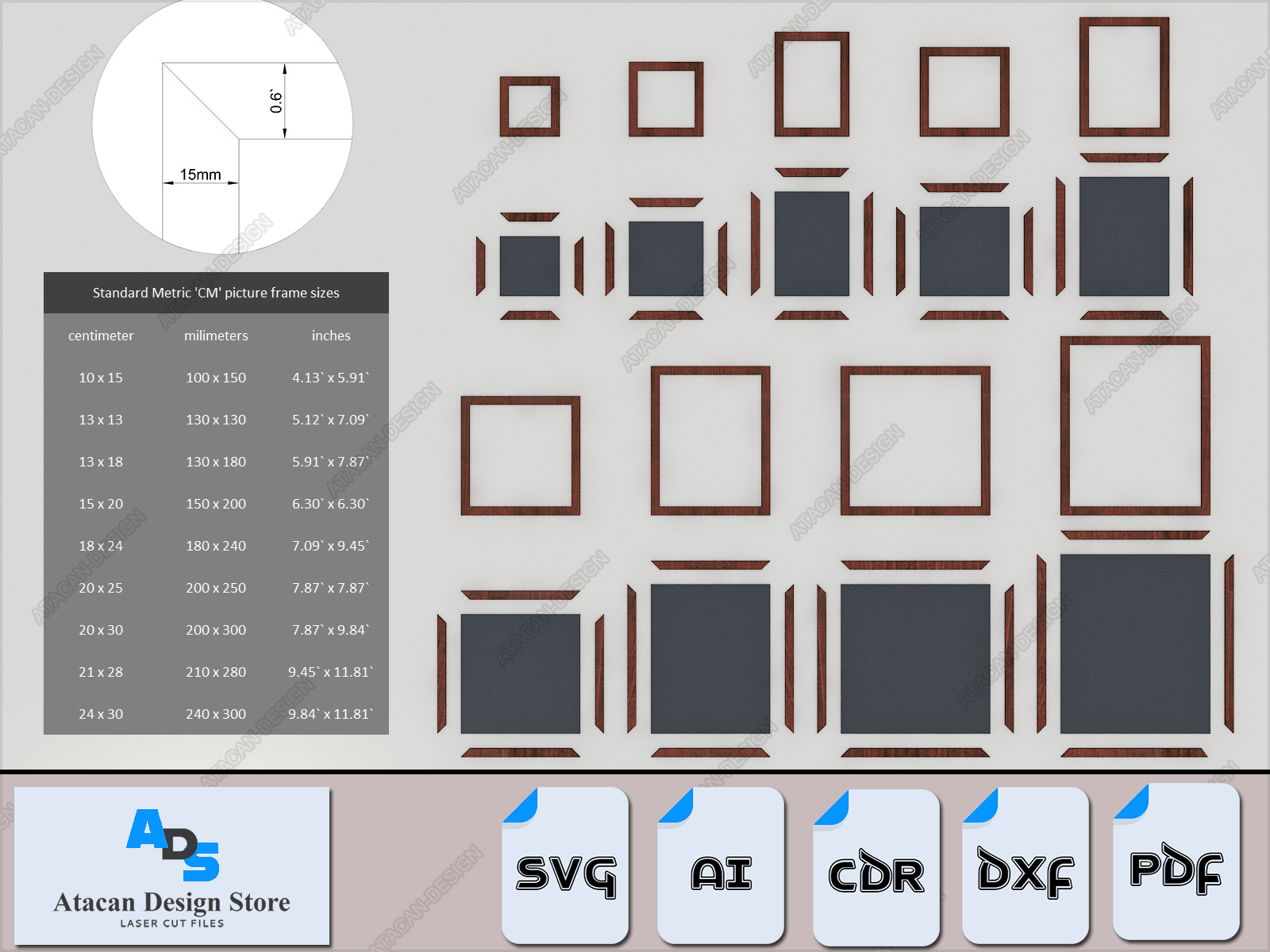Select the 'inches' column header
1270x952 pixels.
coord(331,336)
